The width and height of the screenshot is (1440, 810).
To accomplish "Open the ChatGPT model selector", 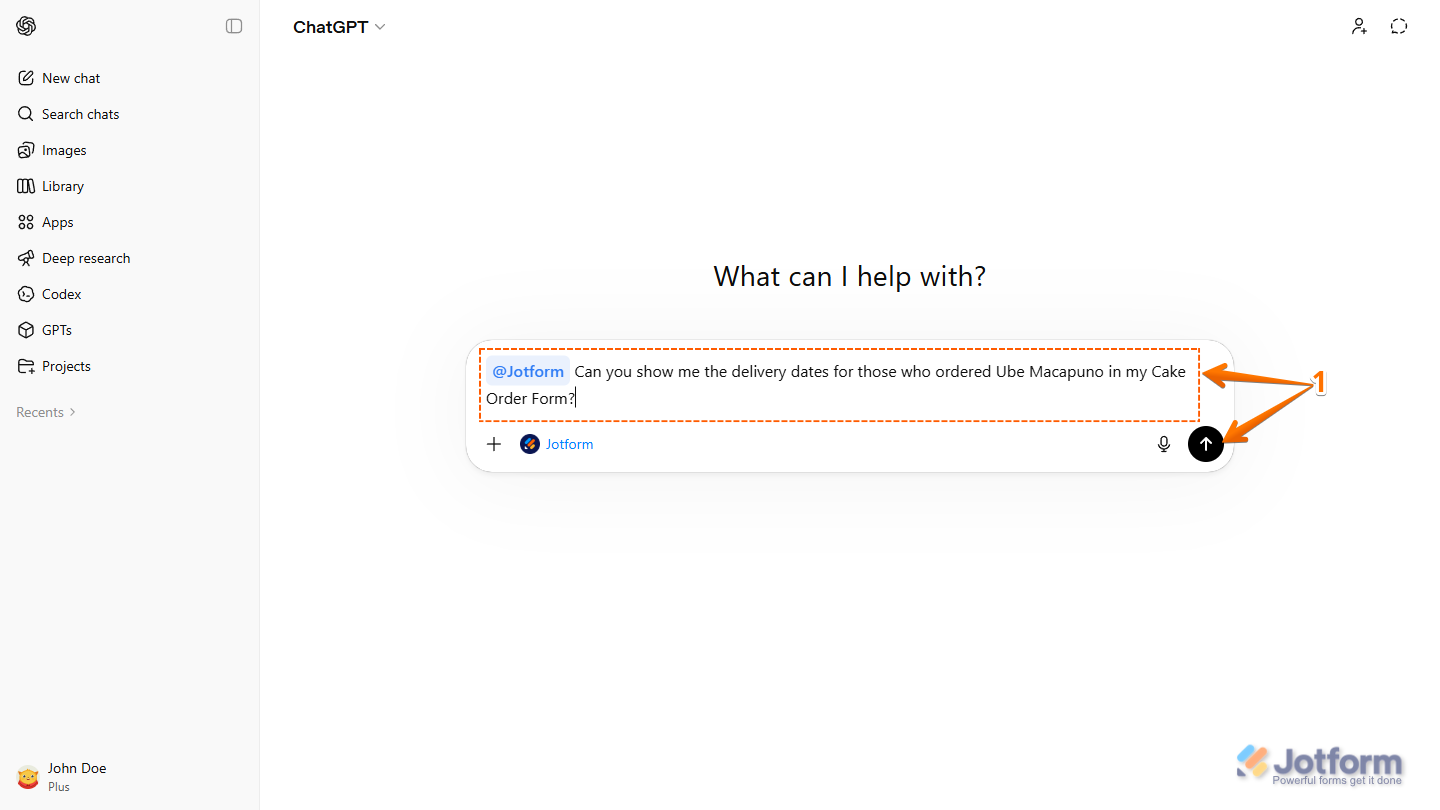I will point(339,27).
